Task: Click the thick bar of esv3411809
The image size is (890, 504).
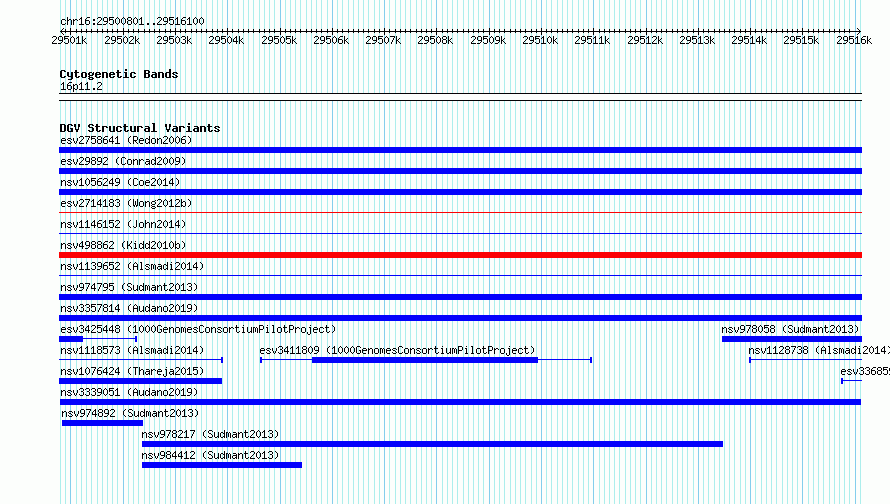Action: point(425,360)
